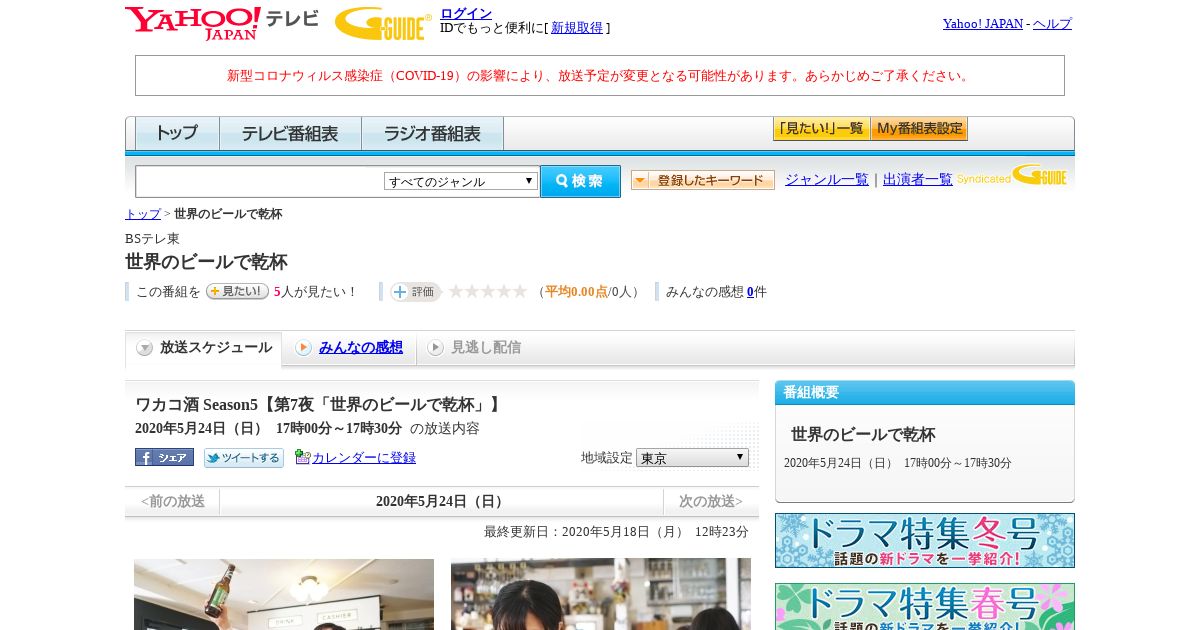This screenshot has width=1200, height=630.
Task: Open 登録したキーワード dropdown button
Action: pos(703,180)
